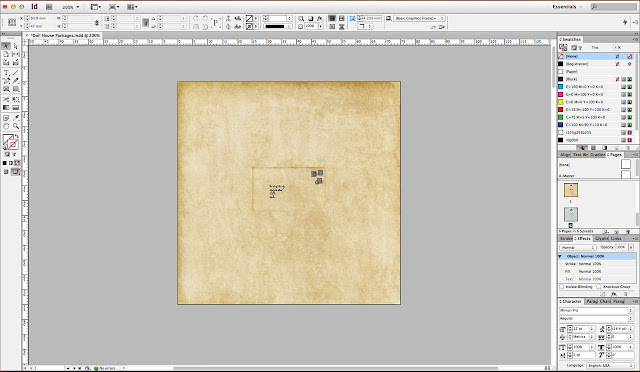Select the Gap tool
This screenshot has height=372, width=640.
[16, 54]
